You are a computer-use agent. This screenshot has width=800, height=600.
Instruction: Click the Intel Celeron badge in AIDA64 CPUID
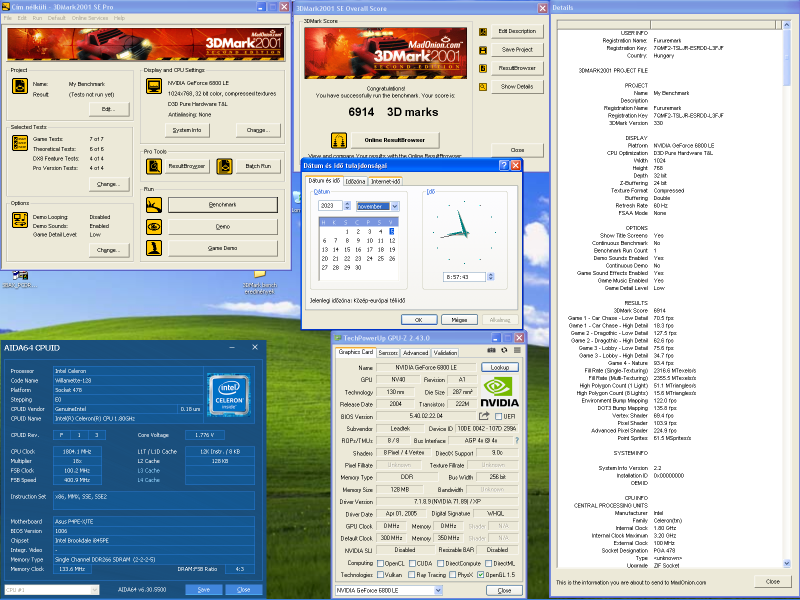point(229,394)
